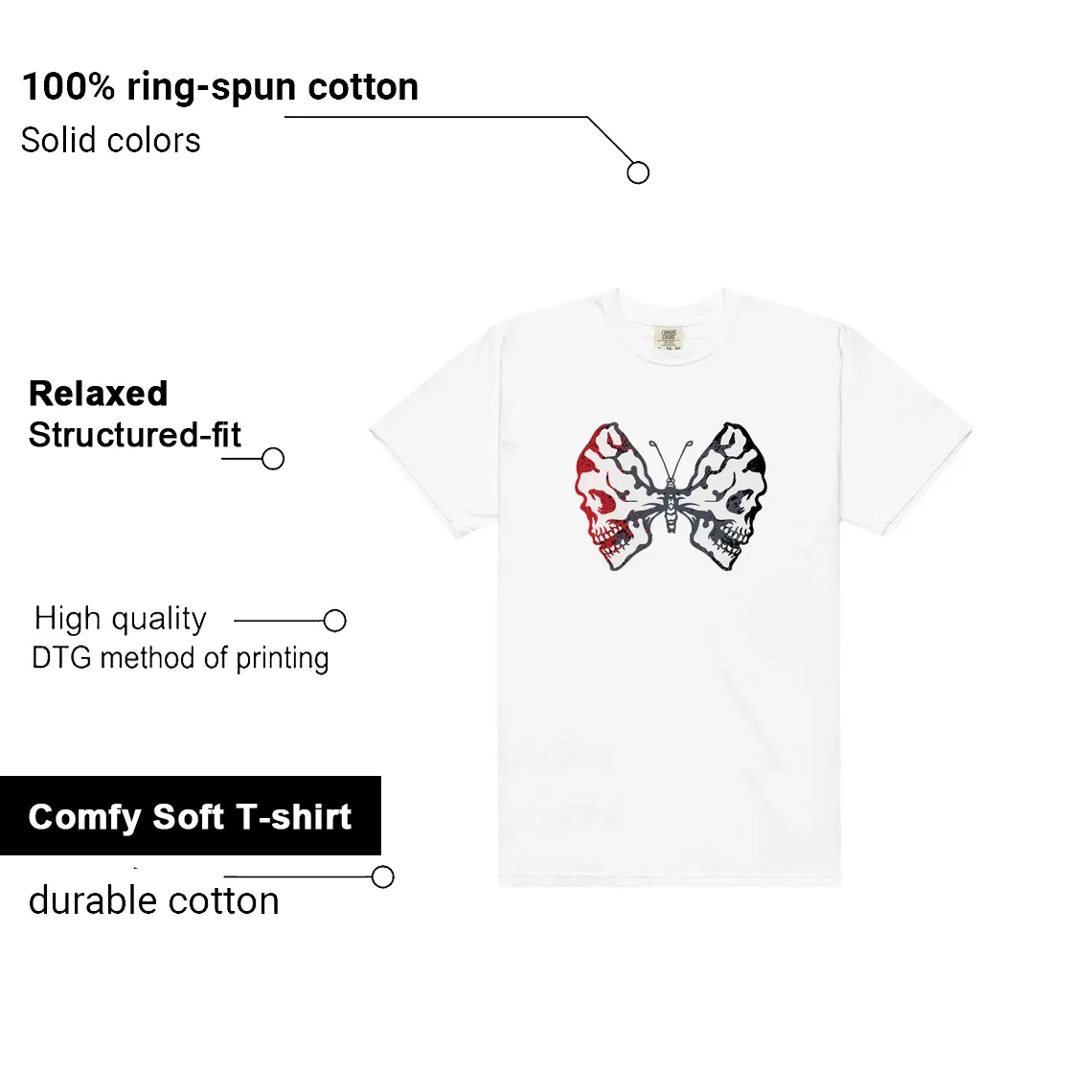The height and width of the screenshot is (1092, 1092).
Task: Click the Solid colors text
Action: click(111, 140)
